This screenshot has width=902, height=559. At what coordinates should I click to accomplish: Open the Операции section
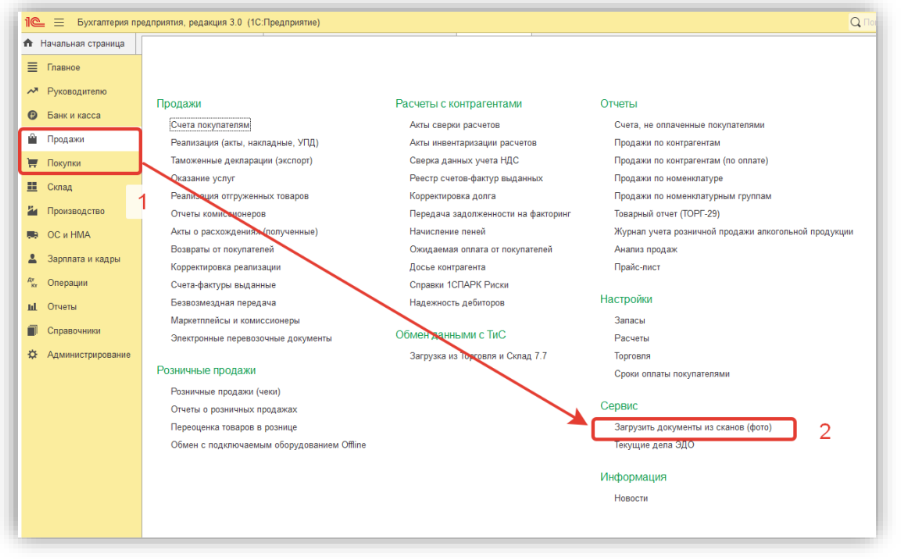point(67,283)
